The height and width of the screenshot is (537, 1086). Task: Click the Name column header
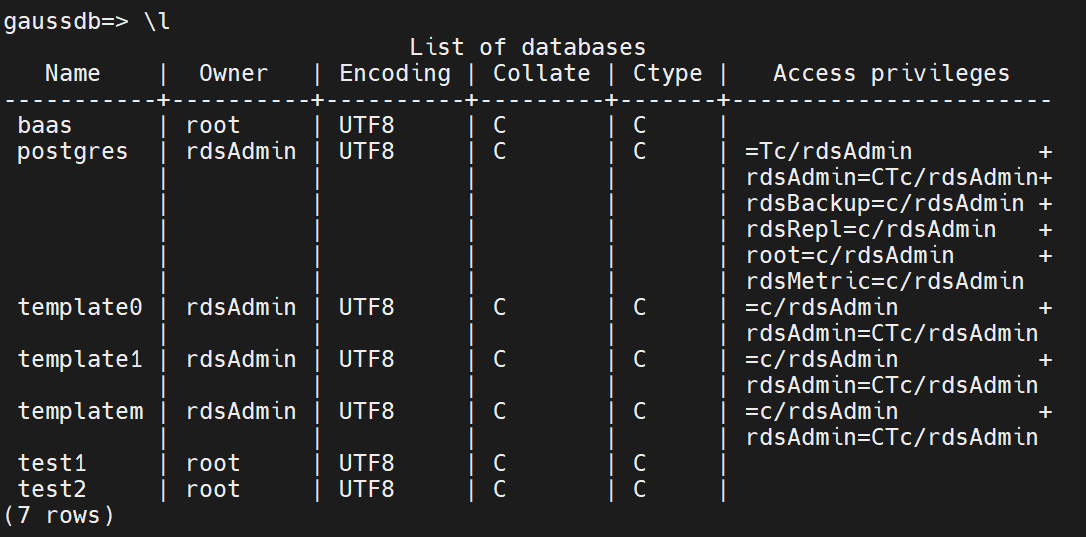(73, 73)
